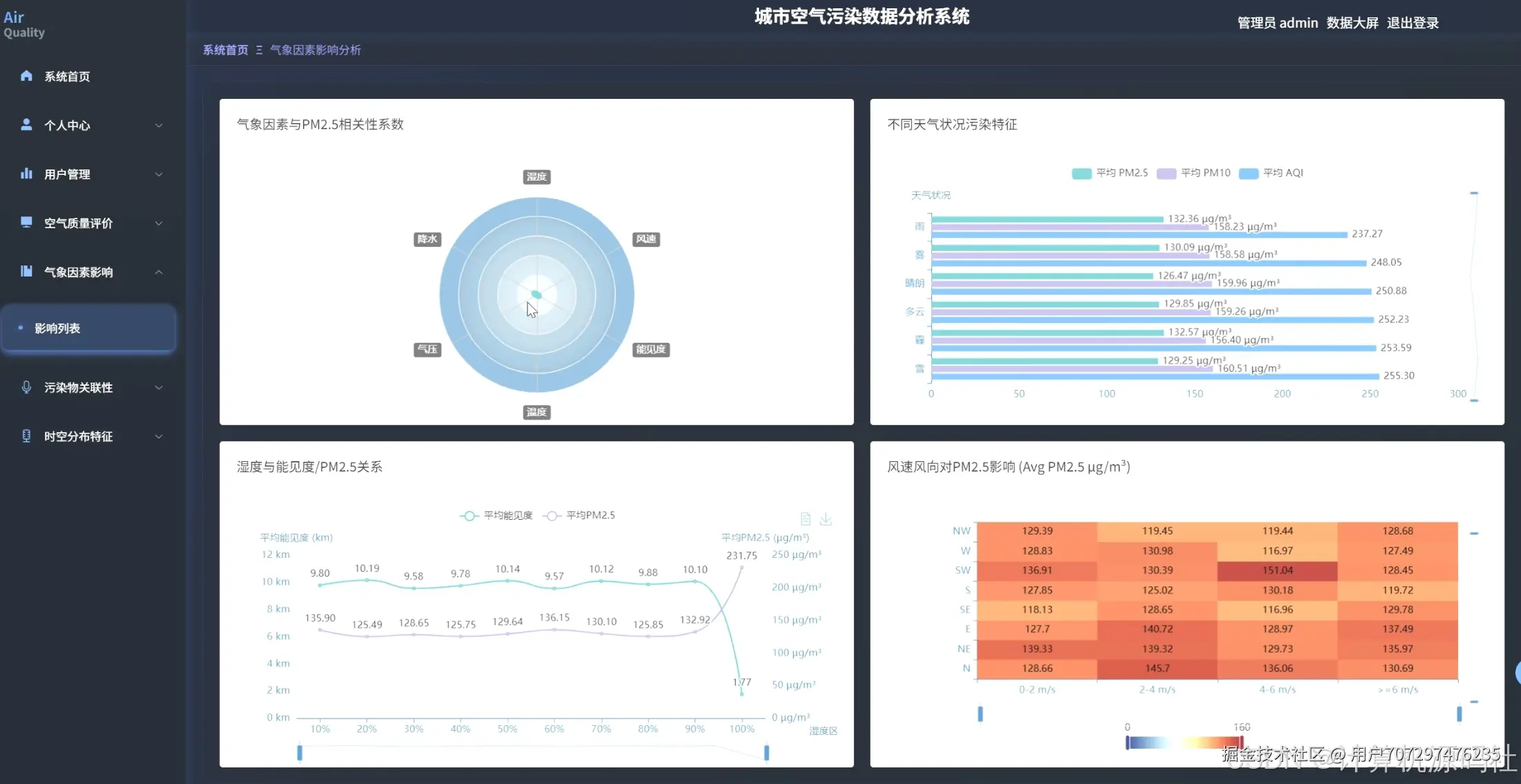Click the heatmap cell showing 137.49
Image resolution: width=1521 pixels, height=784 pixels.
pyautogui.click(x=1397, y=629)
